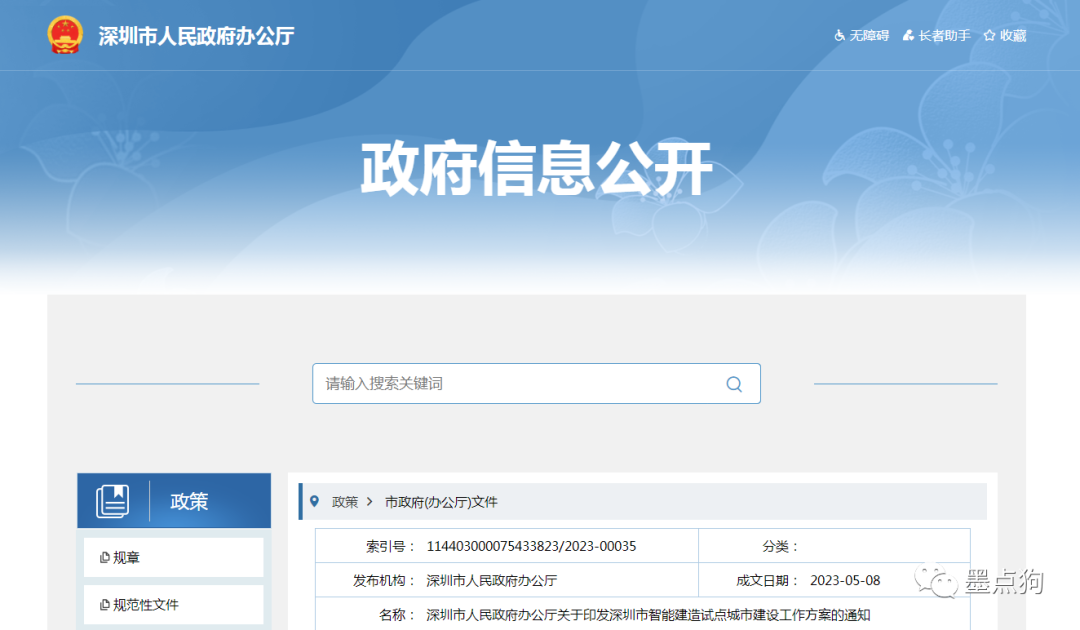Open the 规范性文件 sidebar item
This screenshot has width=1080, height=630.
pyautogui.click(x=146, y=605)
